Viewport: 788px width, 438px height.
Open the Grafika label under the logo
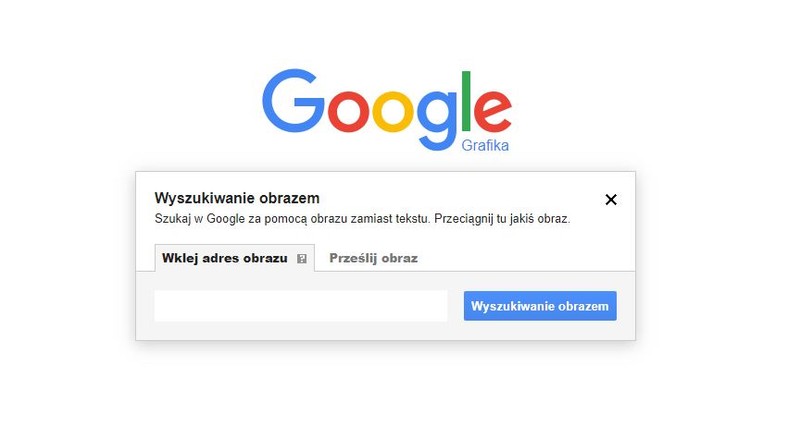pyautogui.click(x=485, y=146)
